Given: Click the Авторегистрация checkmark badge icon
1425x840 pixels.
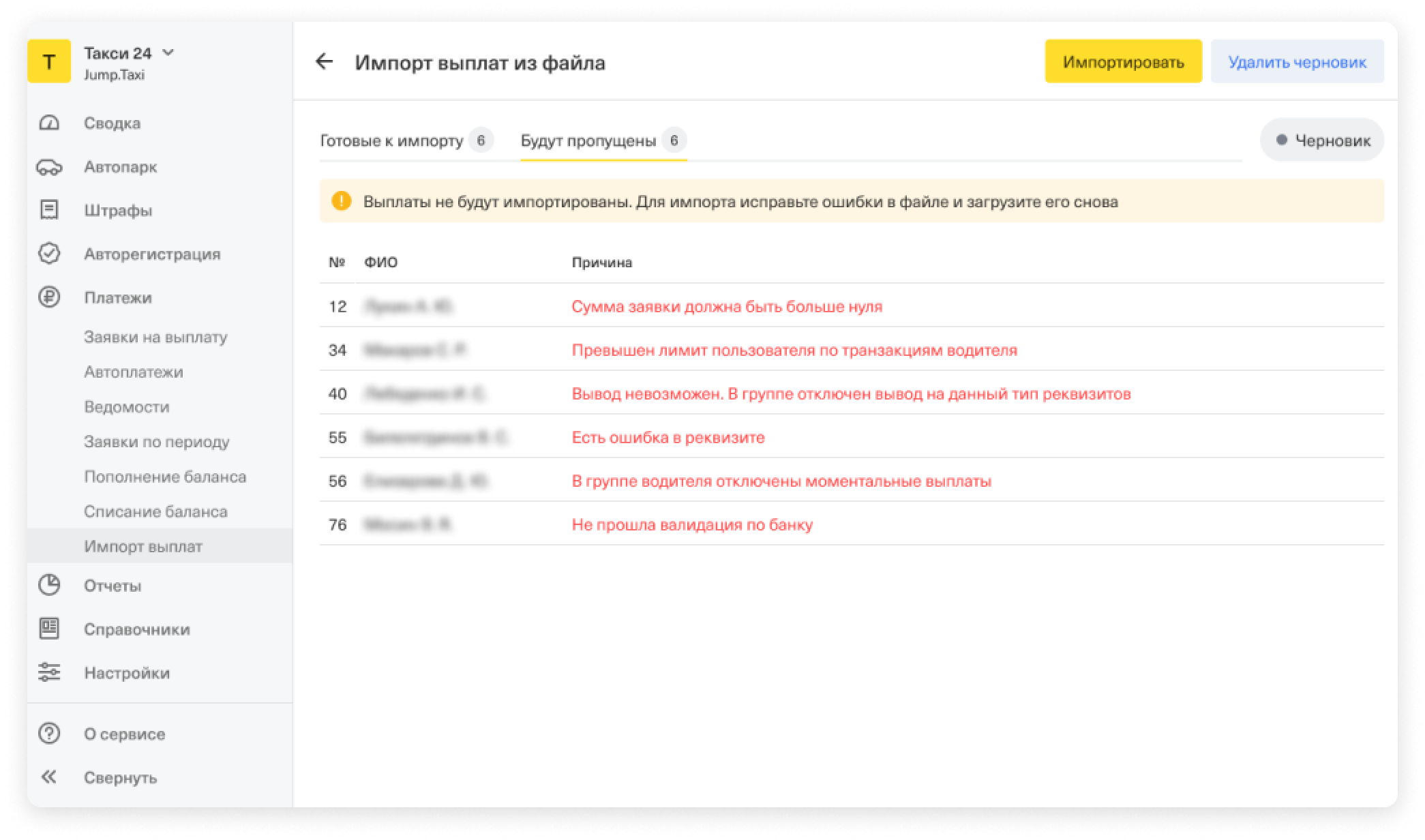Looking at the screenshot, I should point(49,254).
